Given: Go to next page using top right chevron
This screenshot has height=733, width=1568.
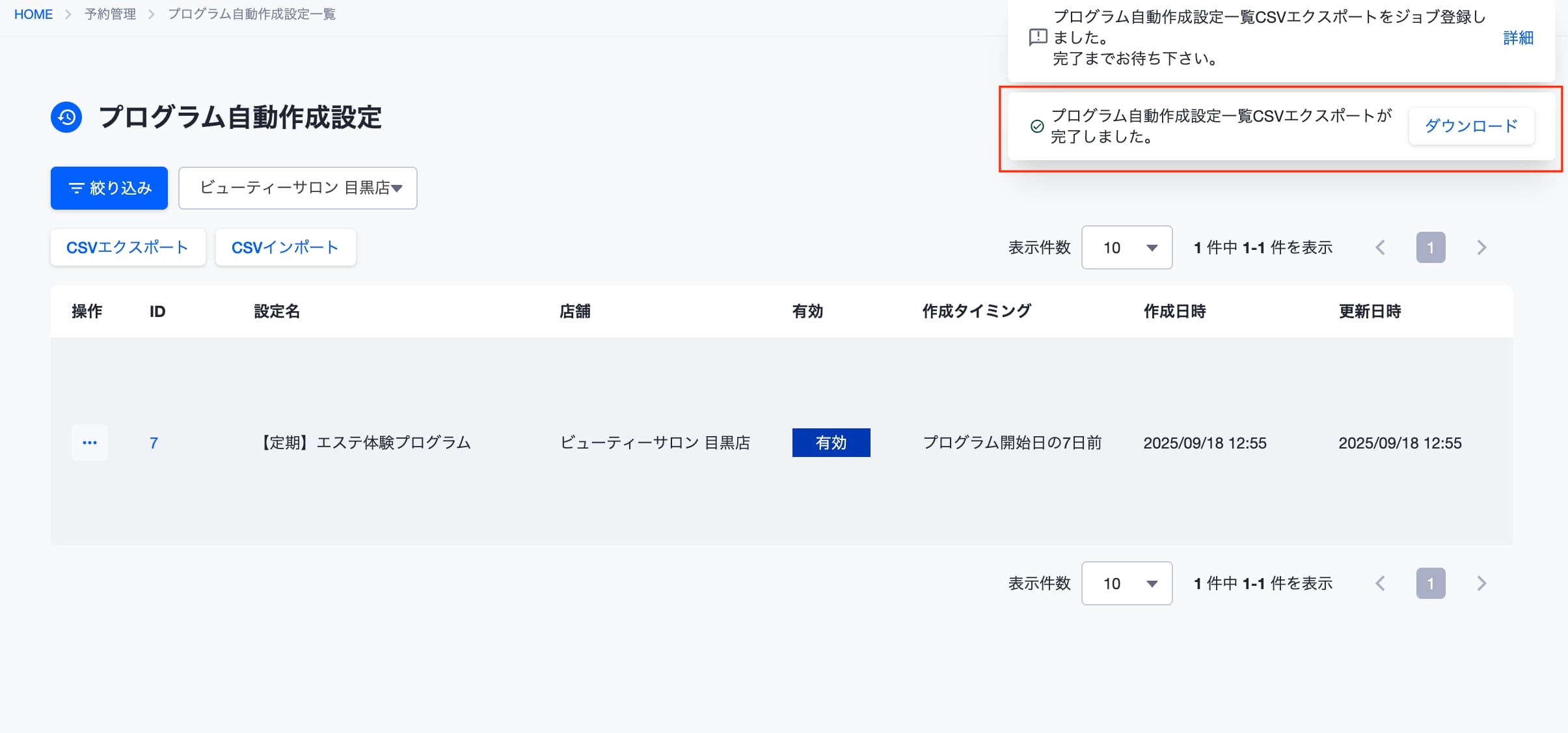Looking at the screenshot, I should tap(1481, 247).
